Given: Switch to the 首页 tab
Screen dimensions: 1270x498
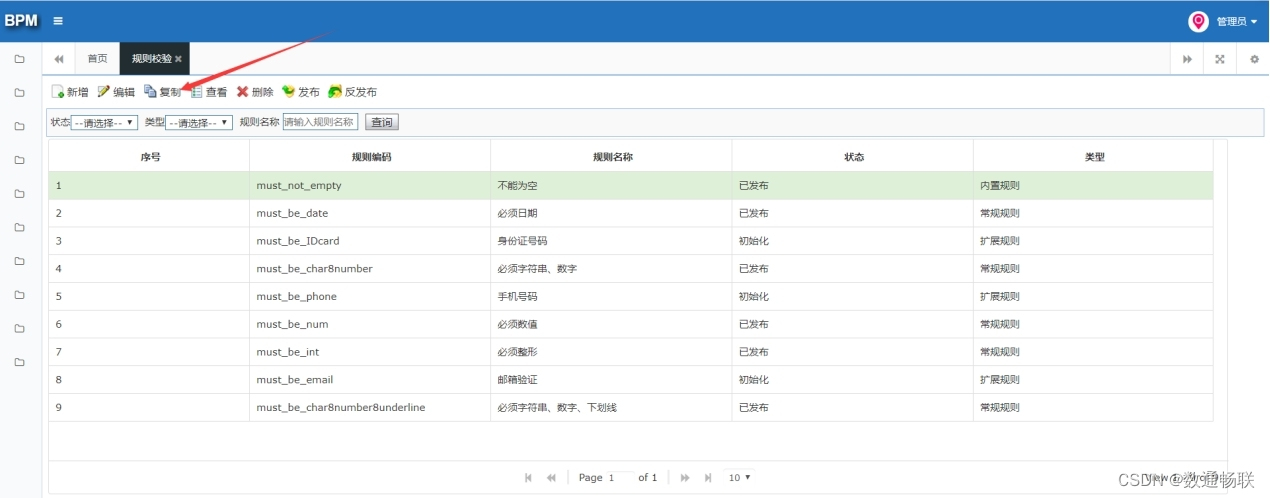Looking at the screenshot, I should coord(97,59).
